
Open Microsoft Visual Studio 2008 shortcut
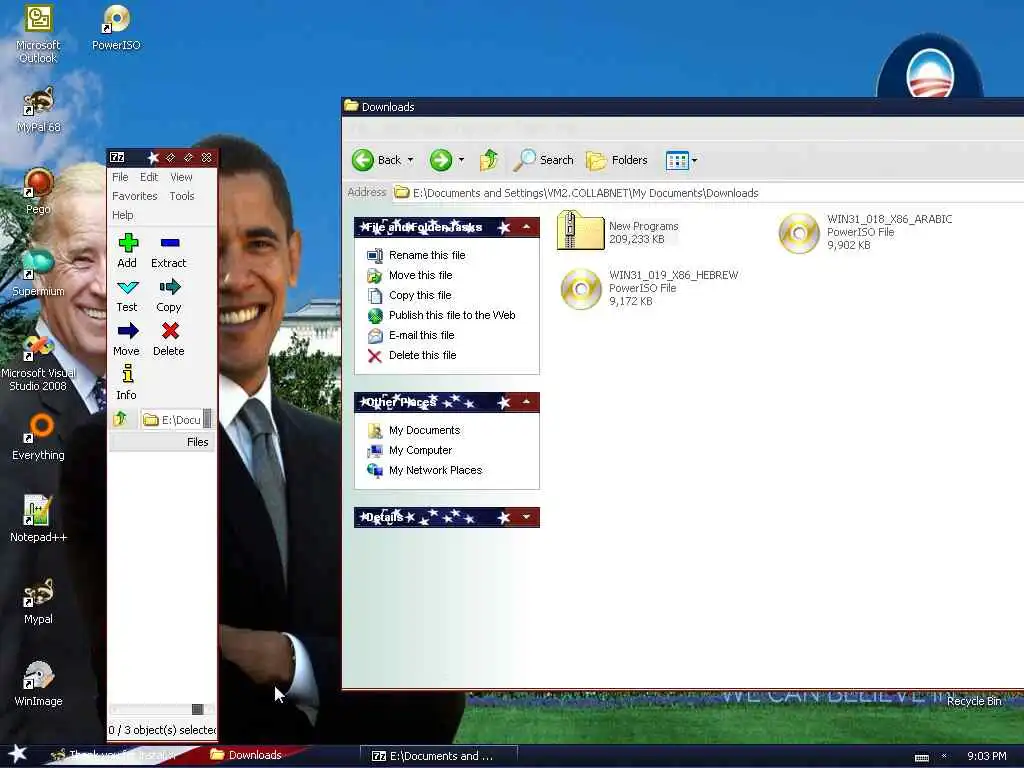[38, 362]
